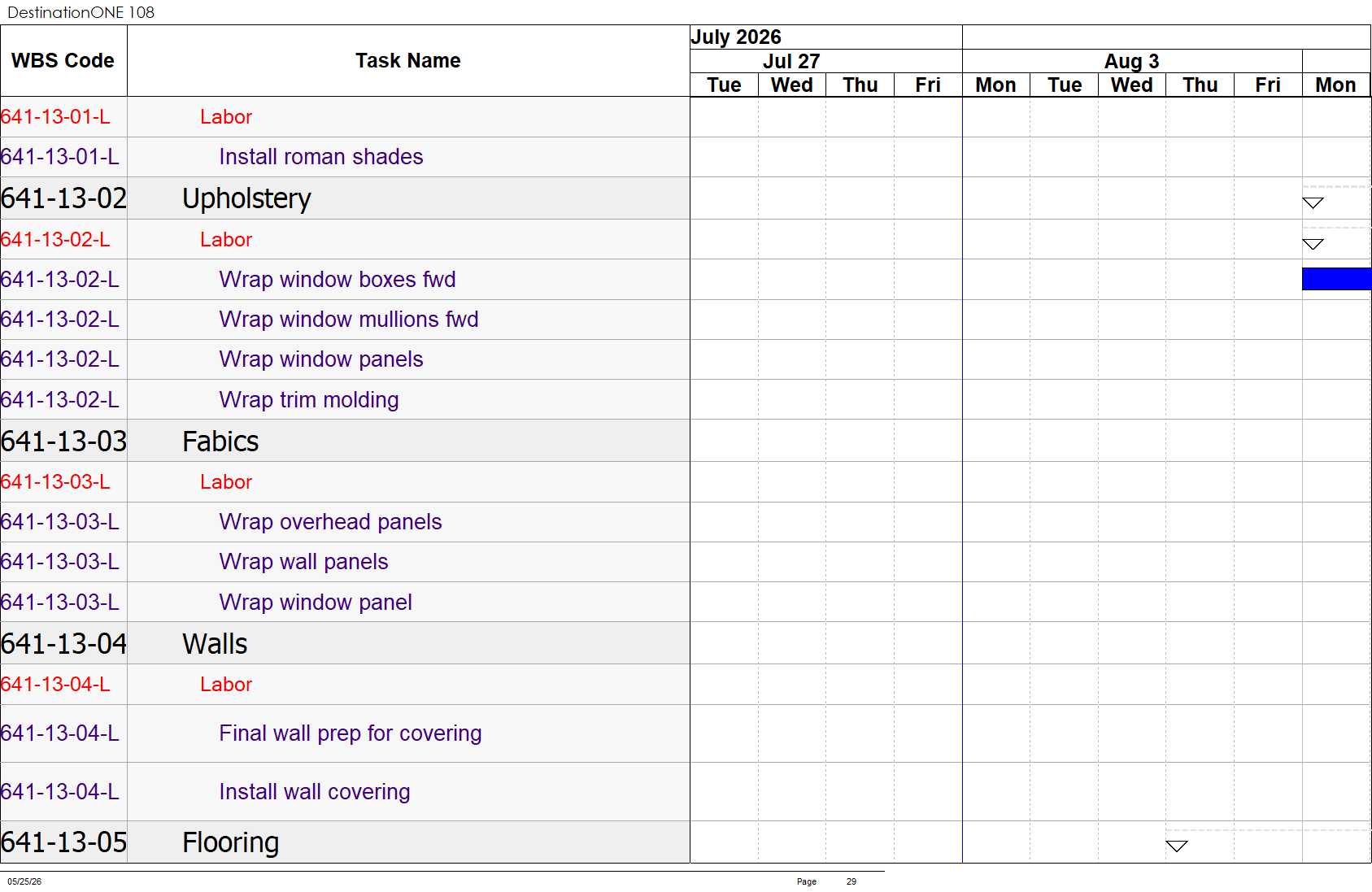Click WBS code 641-13-02
1372x892 pixels.
(63, 198)
